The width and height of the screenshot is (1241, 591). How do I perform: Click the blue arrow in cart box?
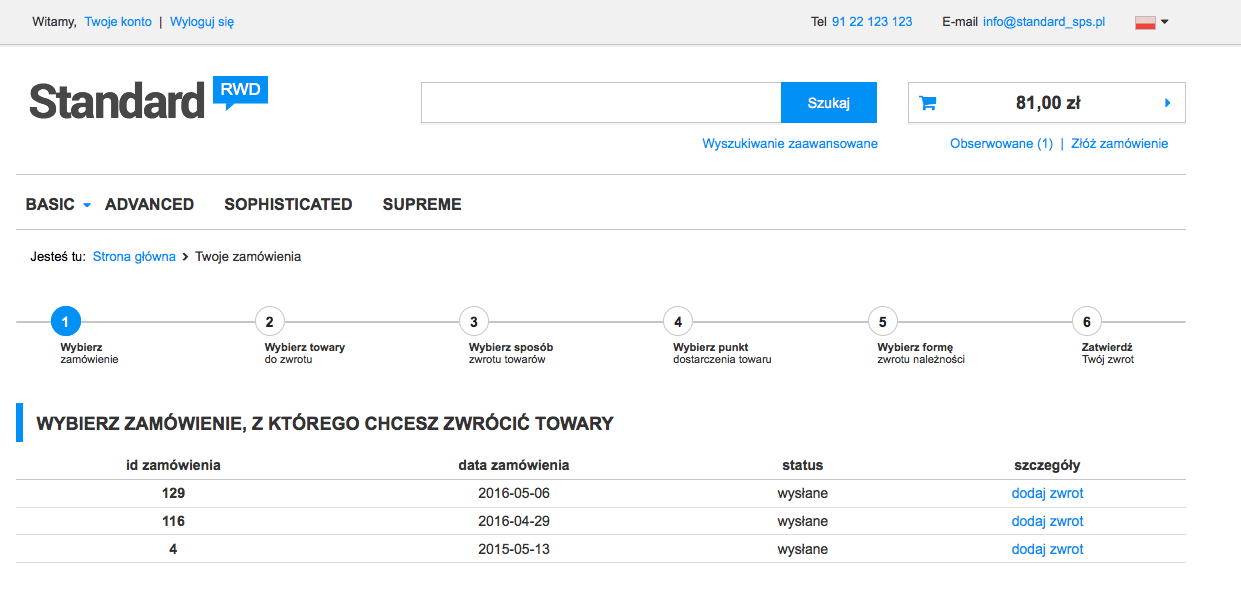pyautogui.click(x=1167, y=102)
